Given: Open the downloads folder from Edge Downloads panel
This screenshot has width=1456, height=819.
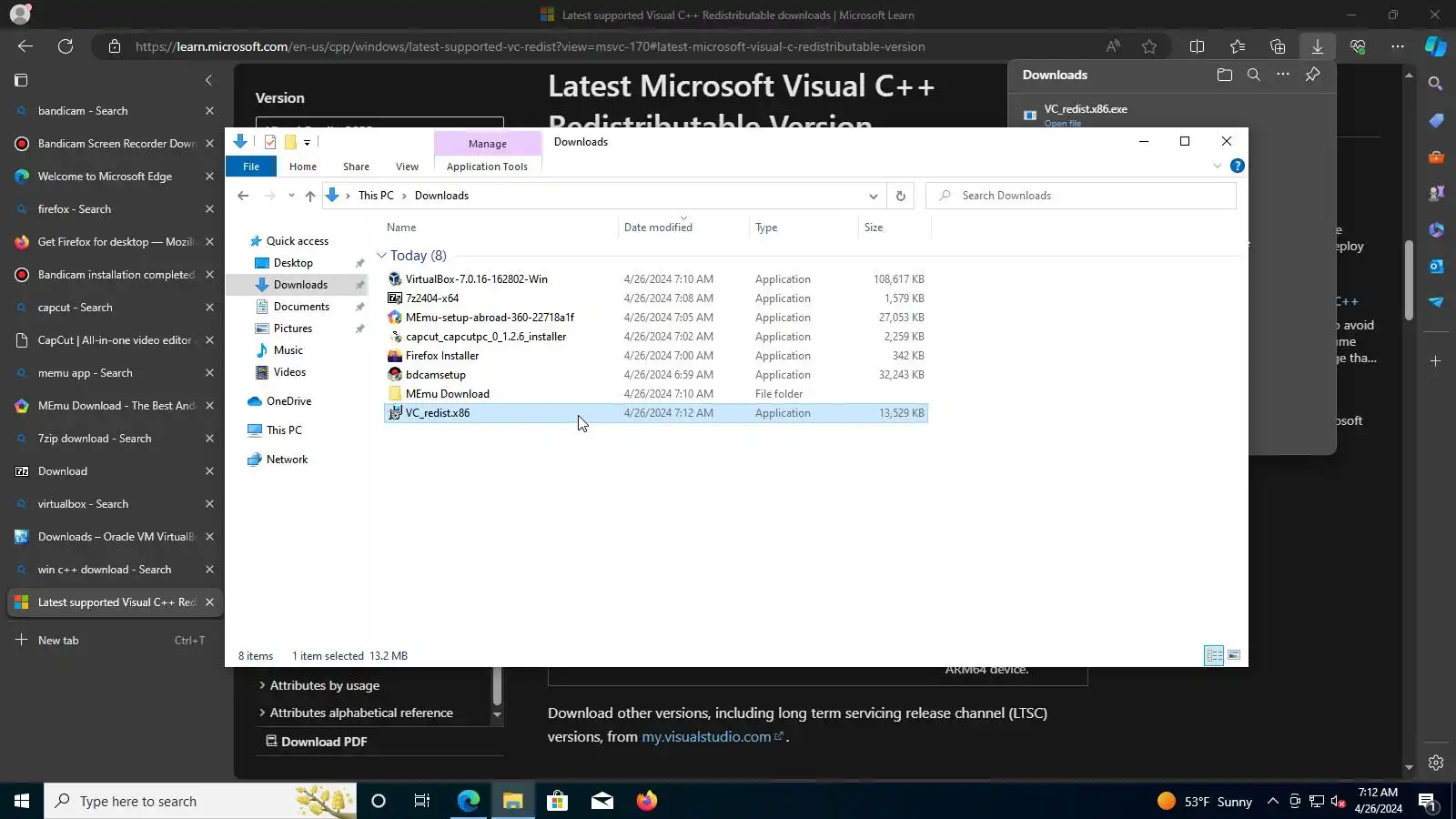Looking at the screenshot, I should pyautogui.click(x=1225, y=75).
